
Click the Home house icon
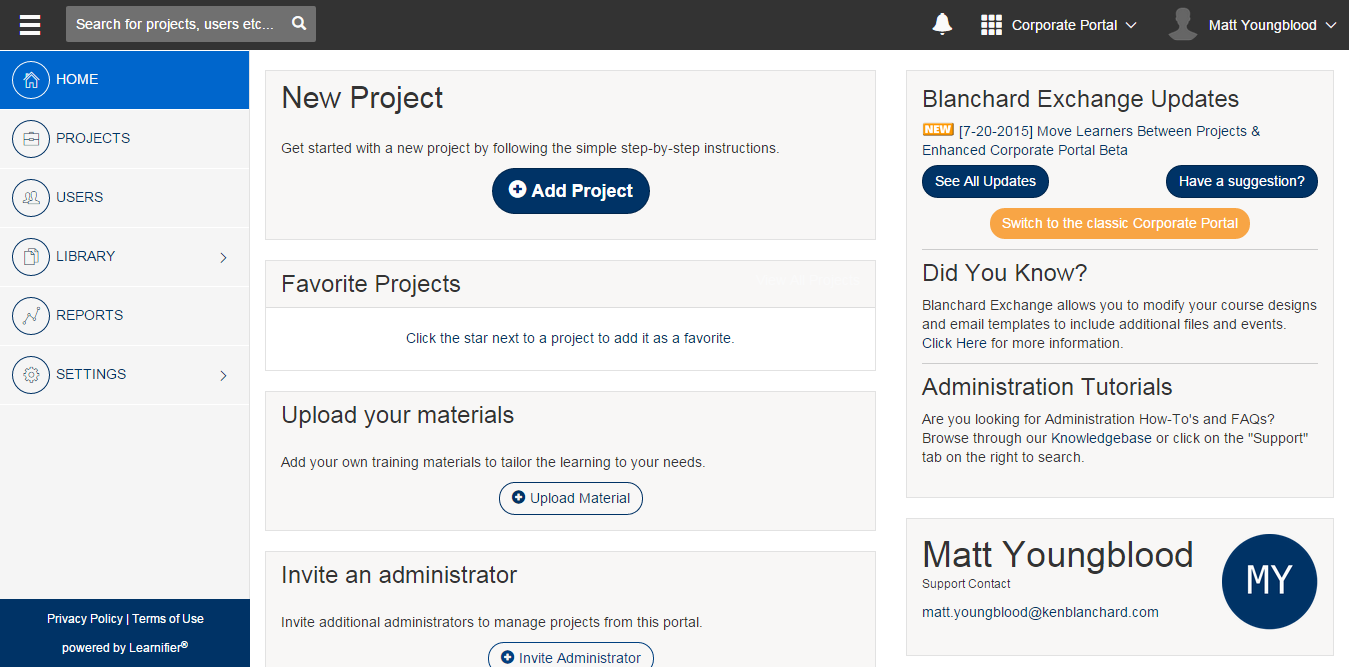coord(31,80)
